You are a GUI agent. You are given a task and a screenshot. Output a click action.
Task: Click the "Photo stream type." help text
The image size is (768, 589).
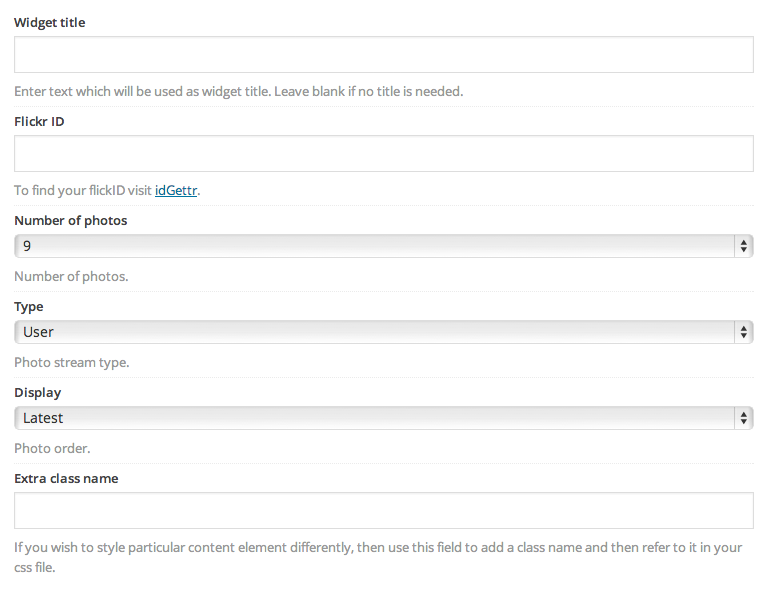(x=72, y=362)
